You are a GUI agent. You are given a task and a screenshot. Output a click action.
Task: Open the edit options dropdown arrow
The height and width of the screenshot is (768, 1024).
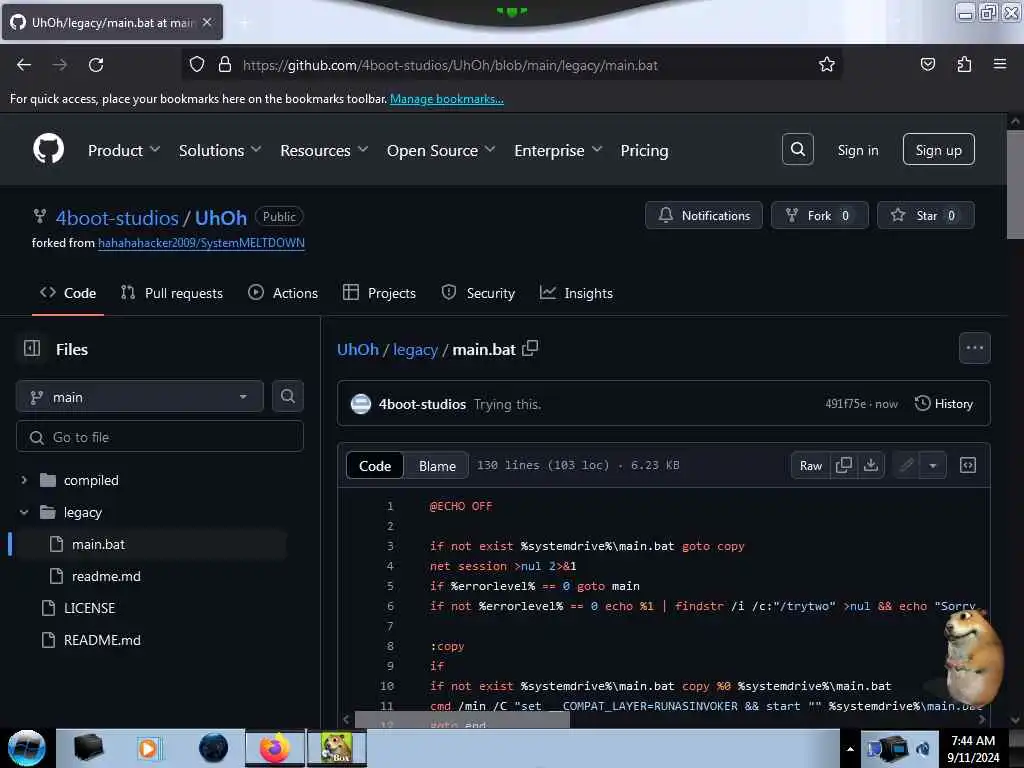(x=933, y=465)
